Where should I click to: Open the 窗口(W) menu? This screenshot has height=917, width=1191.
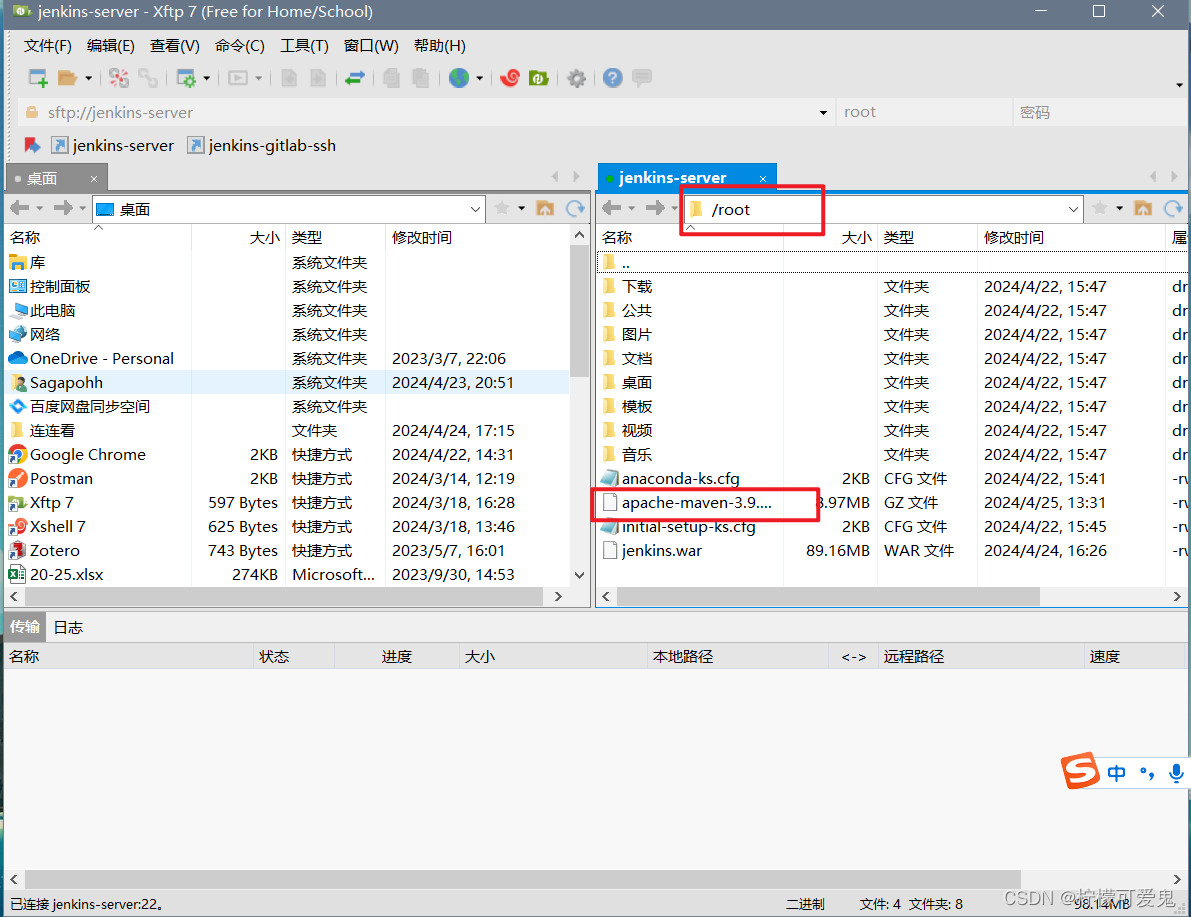tap(371, 46)
